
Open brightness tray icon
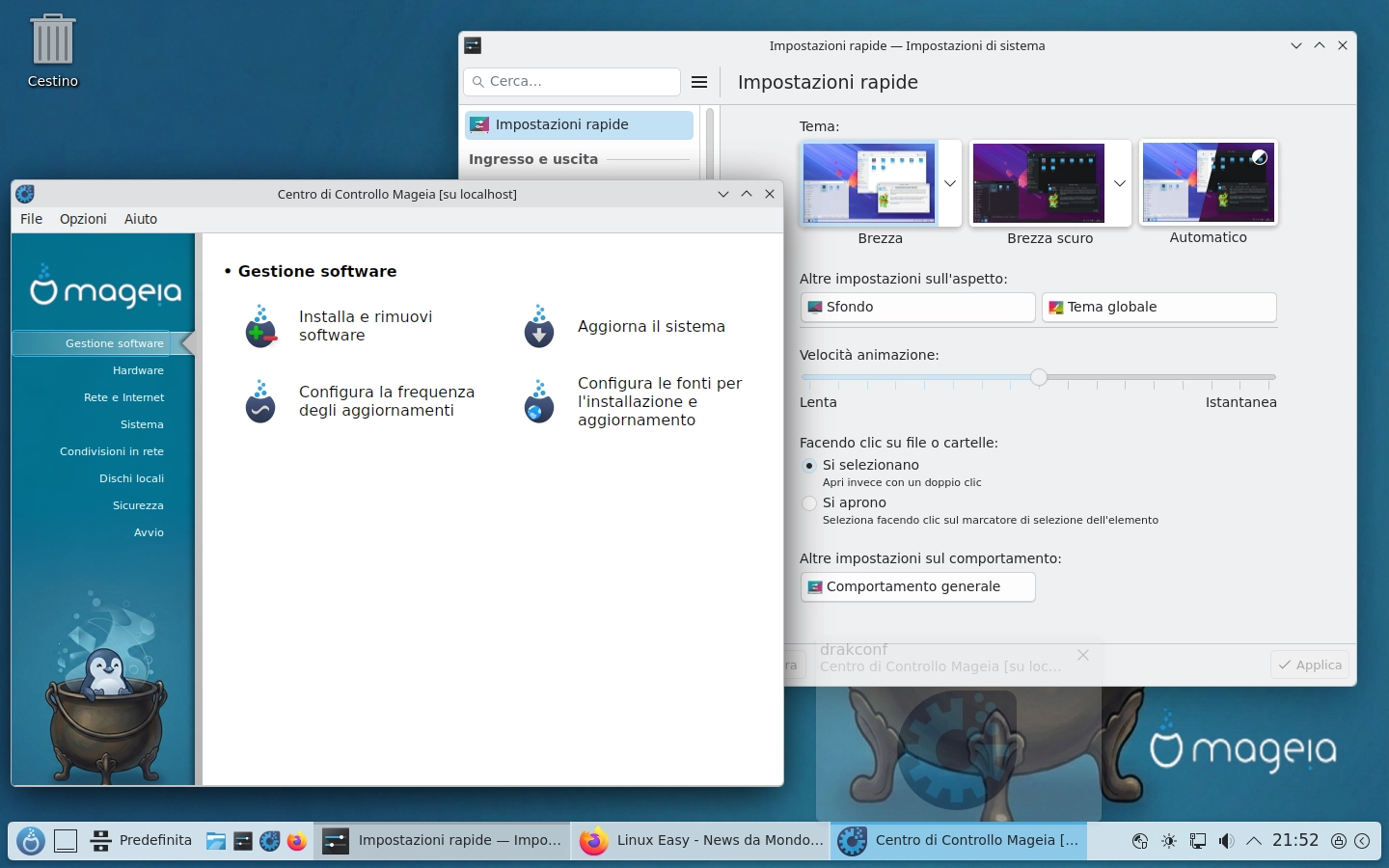1169,841
